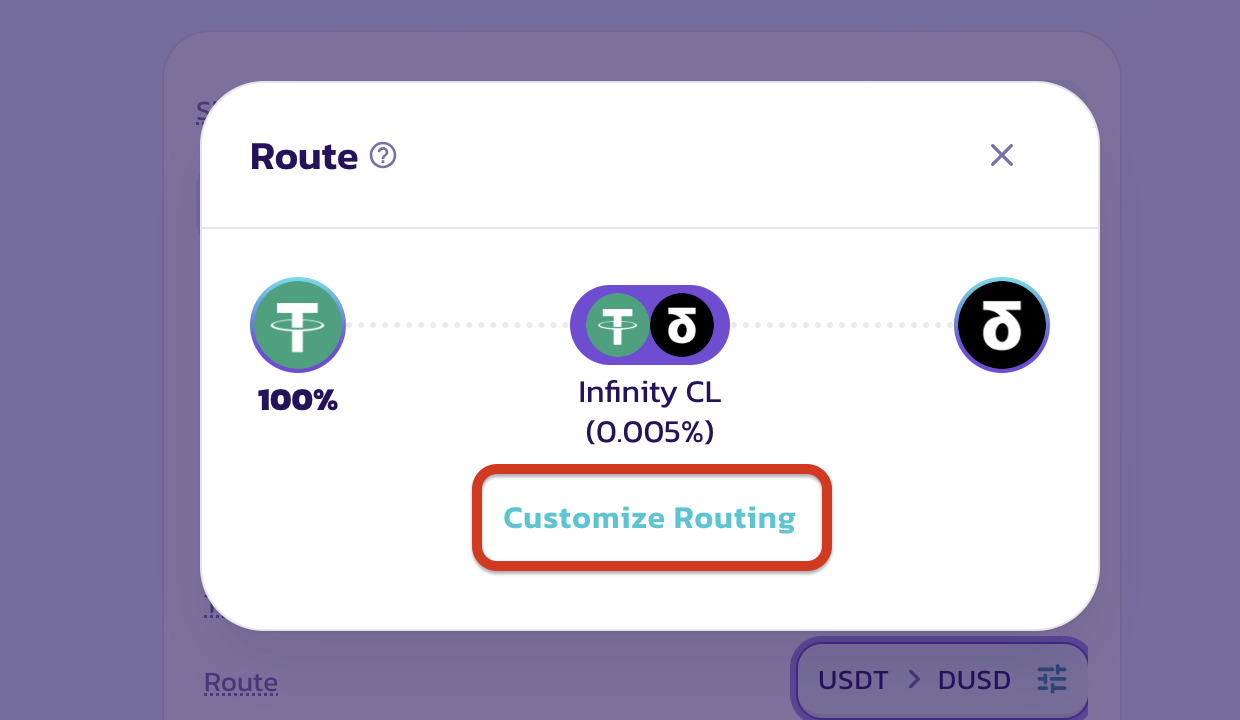Viewport: 1240px width, 720px height.
Task: Click the underlined Route label below the modal
Action: [241, 683]
